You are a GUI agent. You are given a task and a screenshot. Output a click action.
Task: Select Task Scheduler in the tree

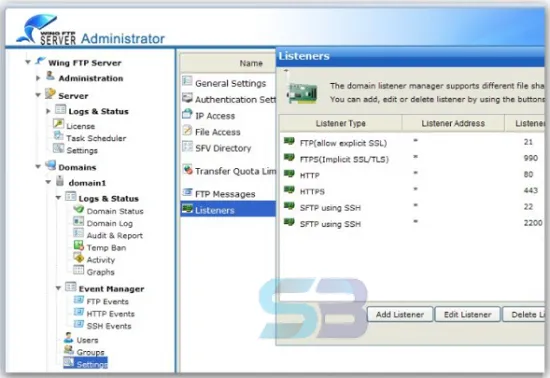(96, 138)
